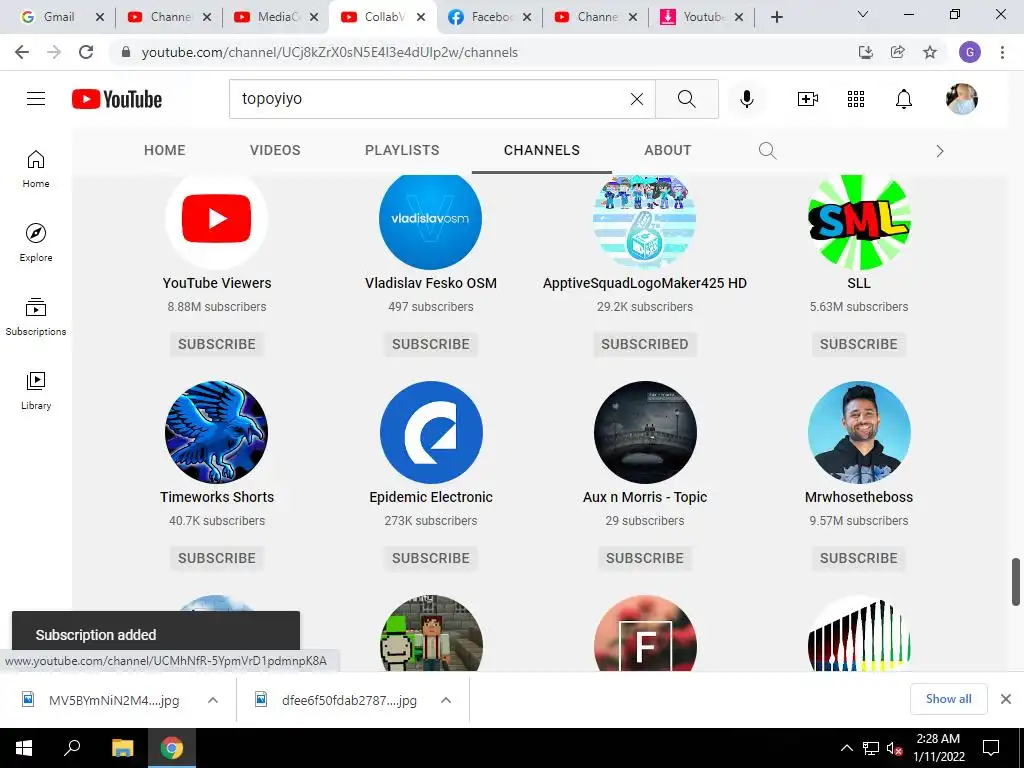Subscribe to Timeworks Shorts
The width and height of the screenshot is (1024, 768).
click(217, 558)
